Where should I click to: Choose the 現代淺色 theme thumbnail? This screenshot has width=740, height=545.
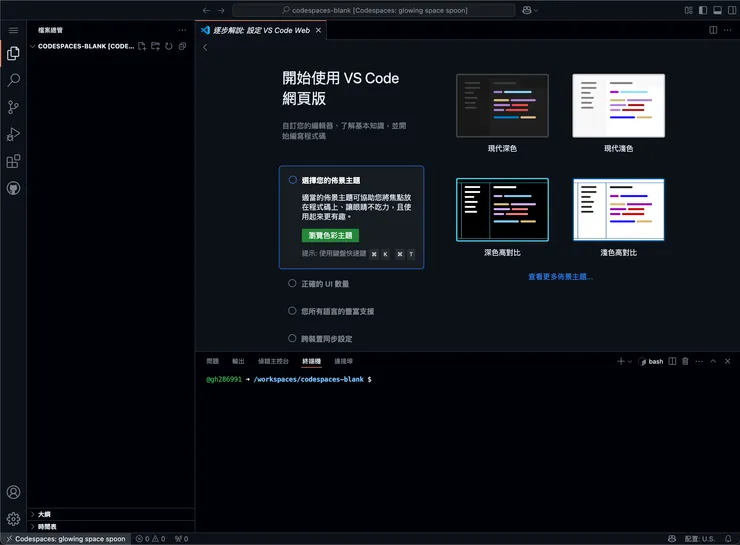tap(618, 106)
